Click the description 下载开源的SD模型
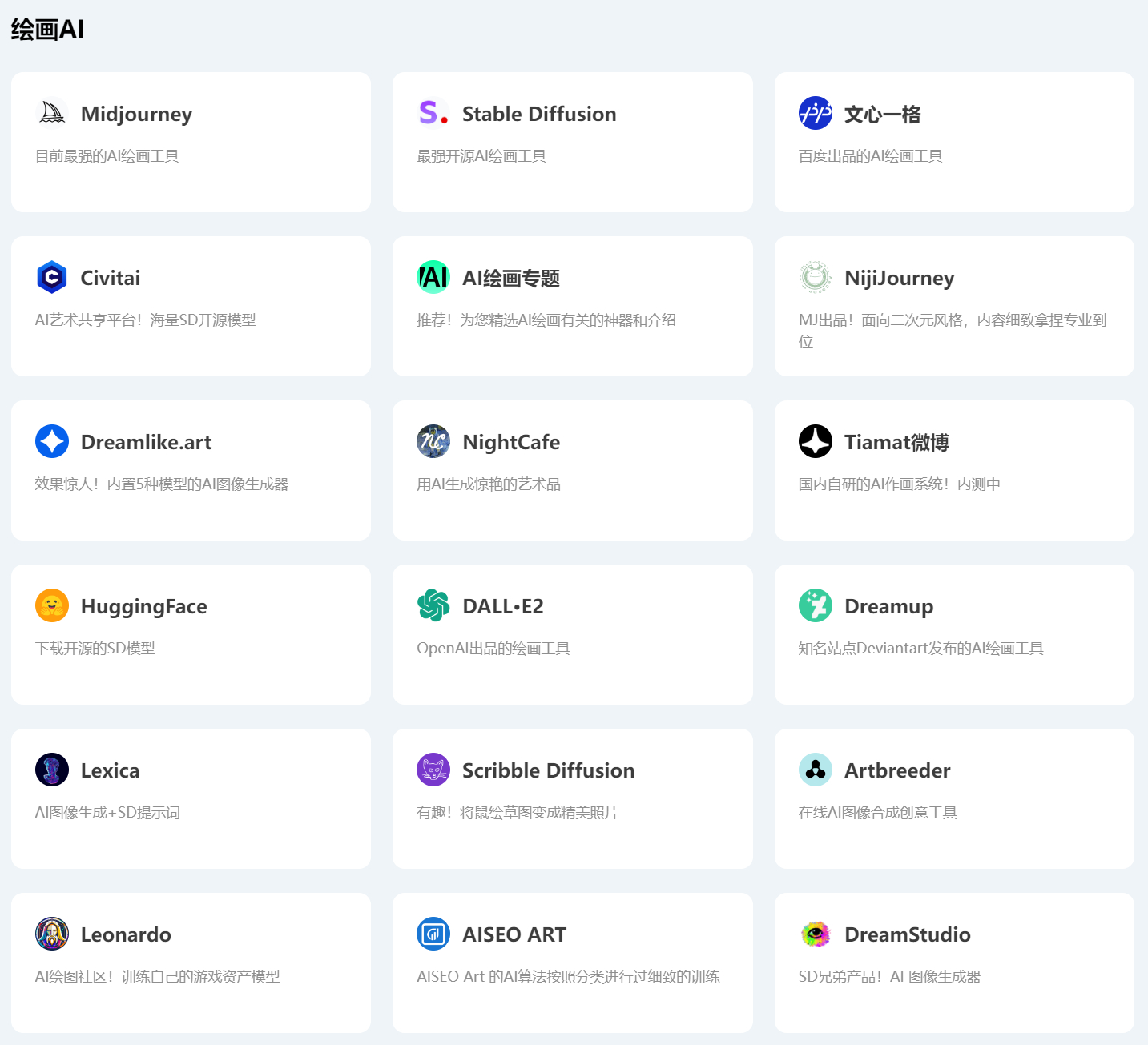This screenshot has width=1148, height=1045. 95,649
